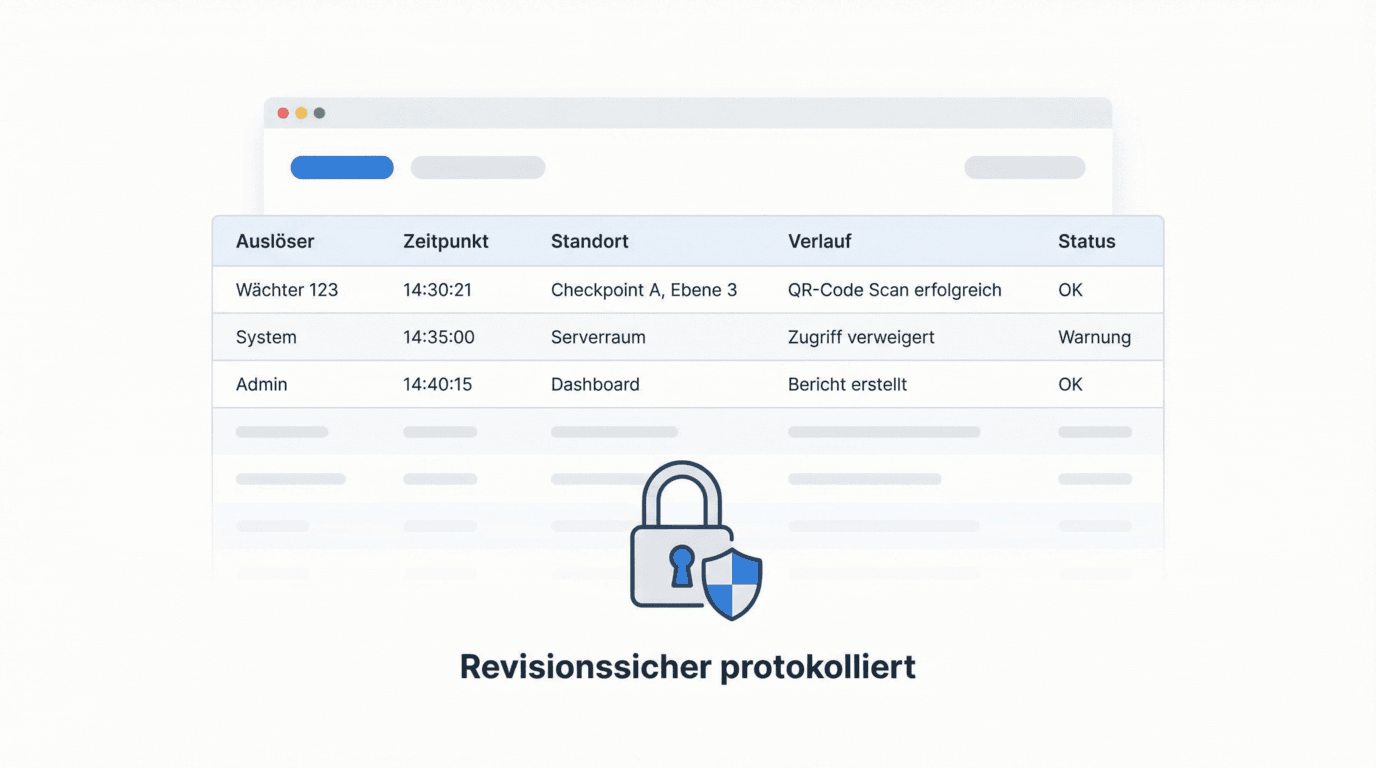
Task: Select the Zugriff verweigert entry
Action: tap(861, 337)
